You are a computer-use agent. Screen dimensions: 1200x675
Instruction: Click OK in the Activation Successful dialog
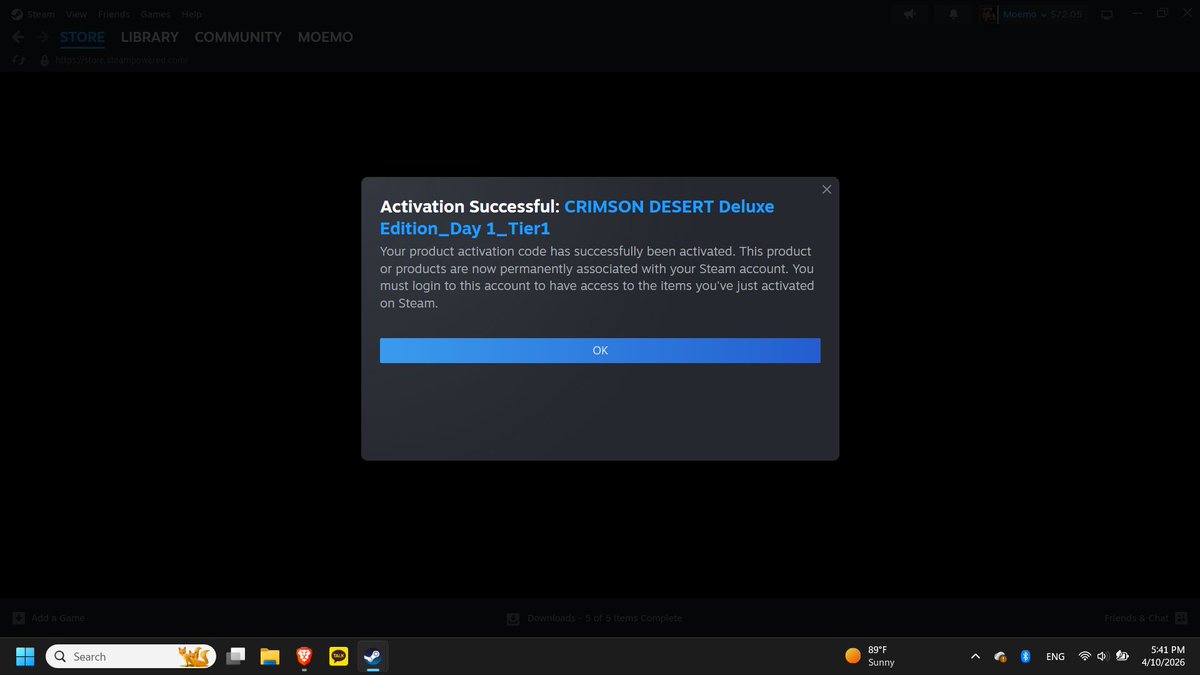(x=600, y=350)
